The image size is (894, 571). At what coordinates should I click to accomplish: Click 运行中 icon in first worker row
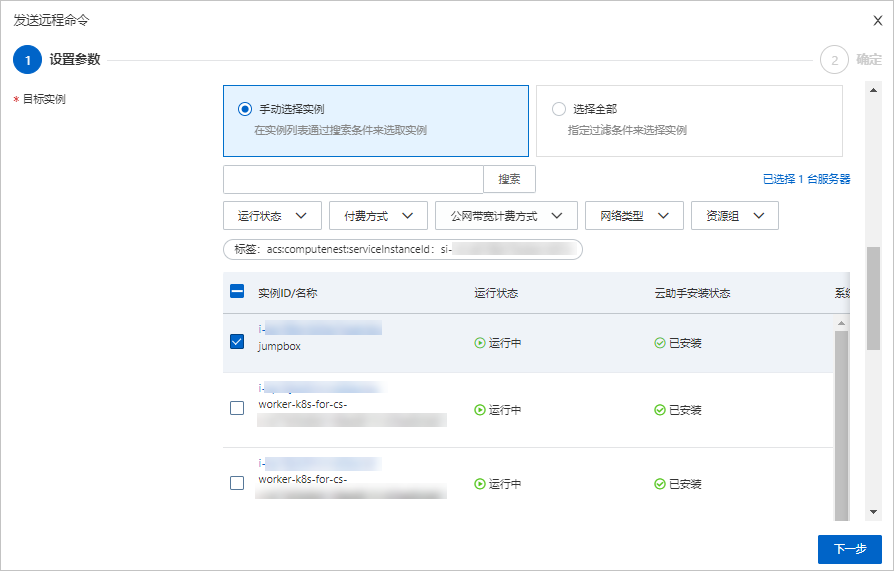[x=480, y=410]
